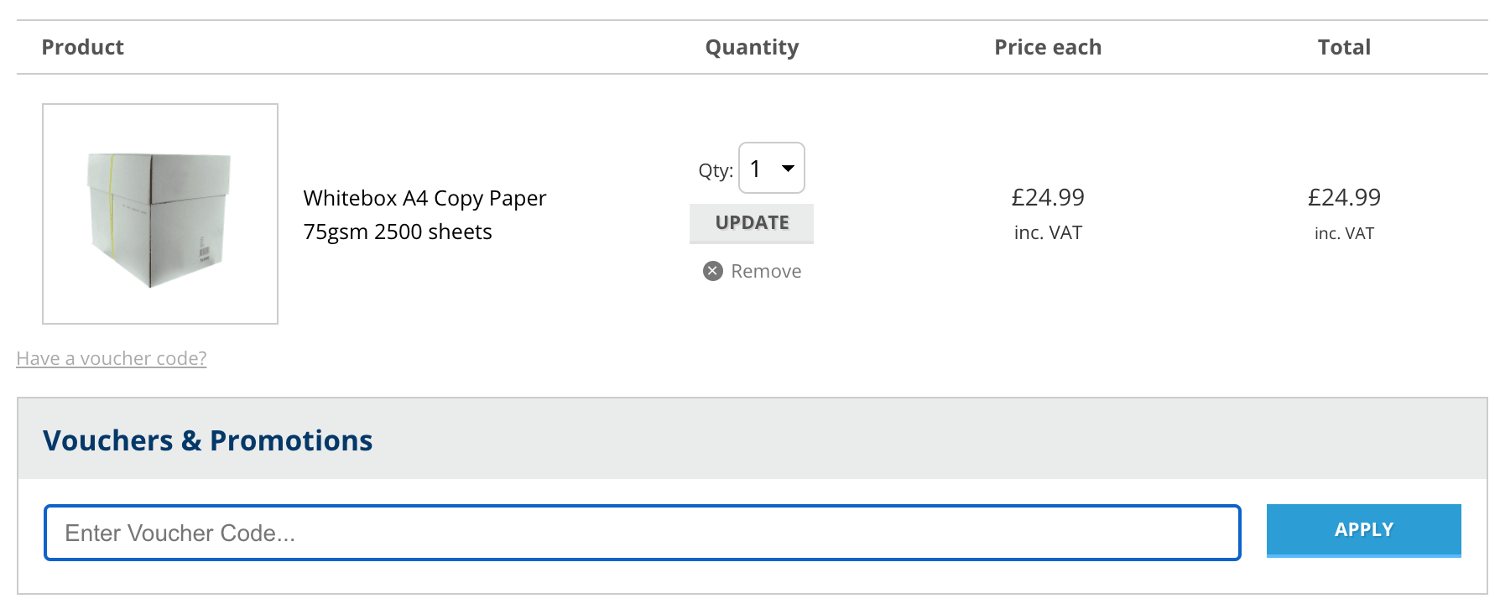Click the UPDATE button
1500x609 pixels.
click(x=751, y=223)
